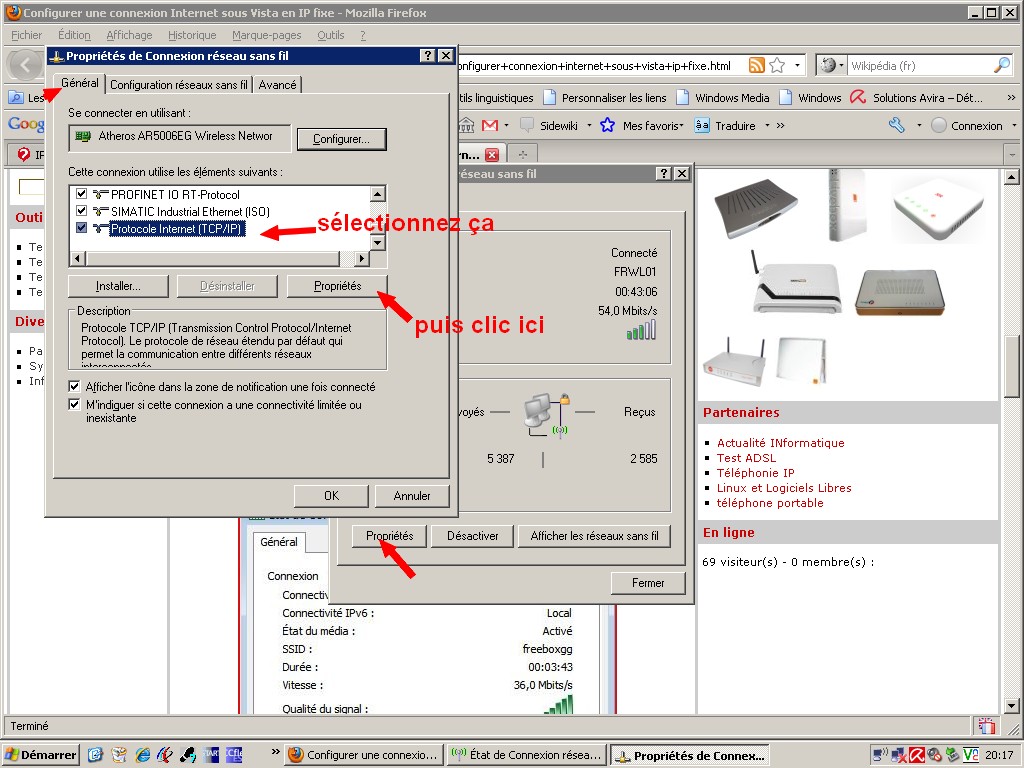This screenshot has width=1024, height=768.
Task: Click the RSS feed icon in address bar
Action: [757, 66]
